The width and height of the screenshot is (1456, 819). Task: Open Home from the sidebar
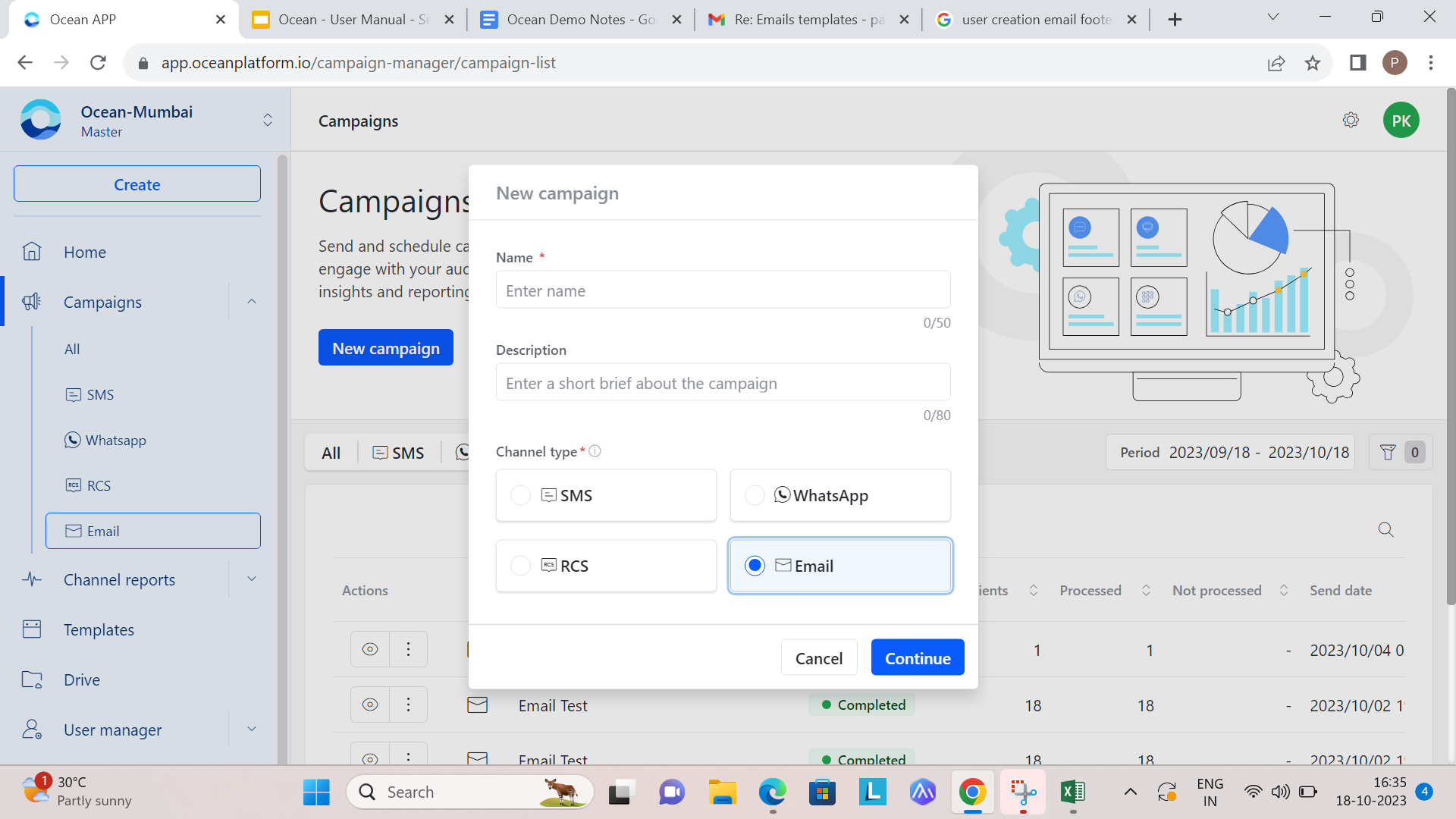click(x=85, y=252)
